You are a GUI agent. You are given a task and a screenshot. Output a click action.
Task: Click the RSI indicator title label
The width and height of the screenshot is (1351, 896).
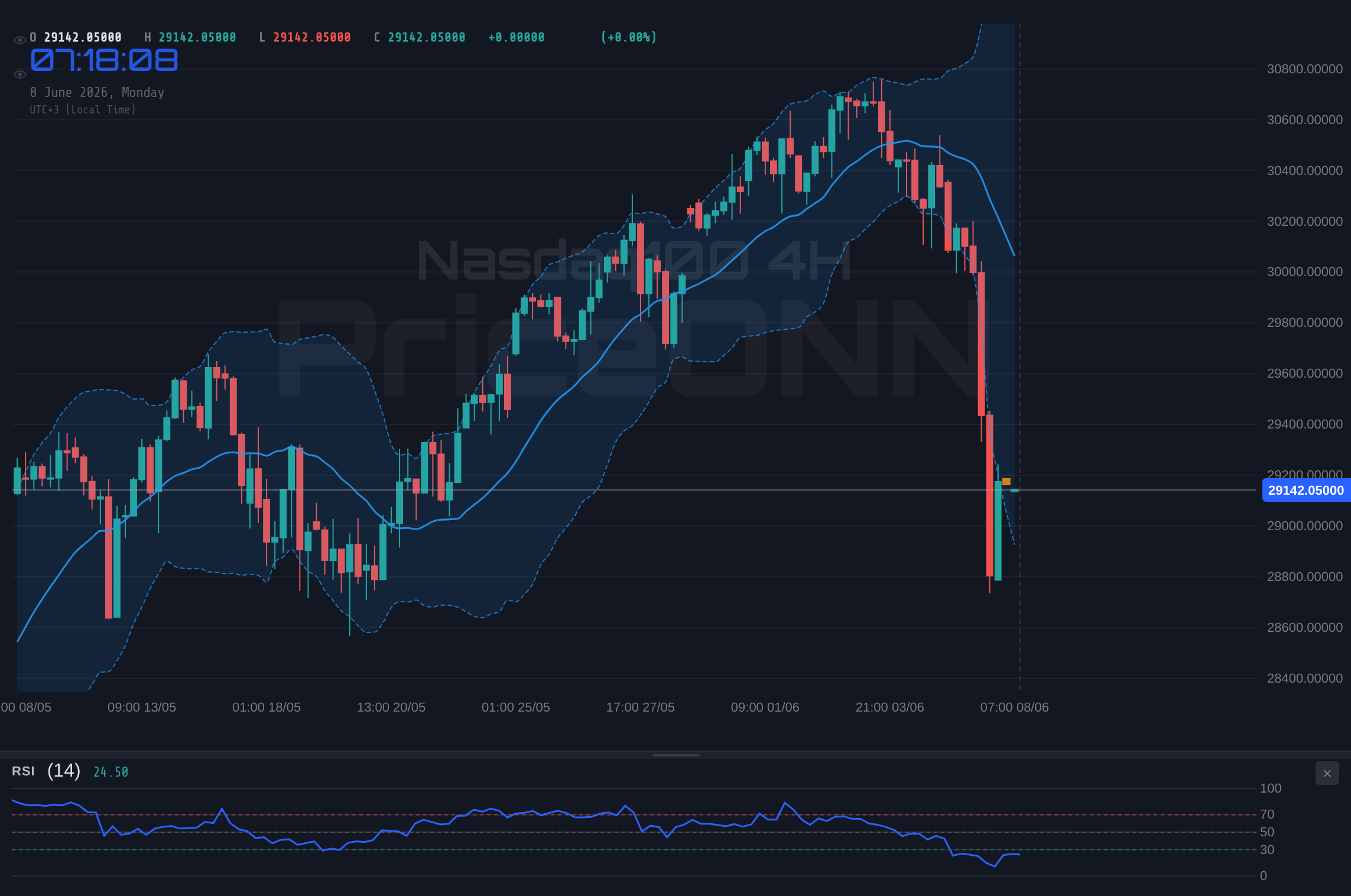pos(23,771)
